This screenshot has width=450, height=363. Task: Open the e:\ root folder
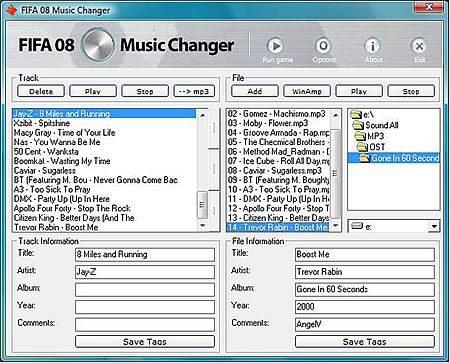pos(362,115)
